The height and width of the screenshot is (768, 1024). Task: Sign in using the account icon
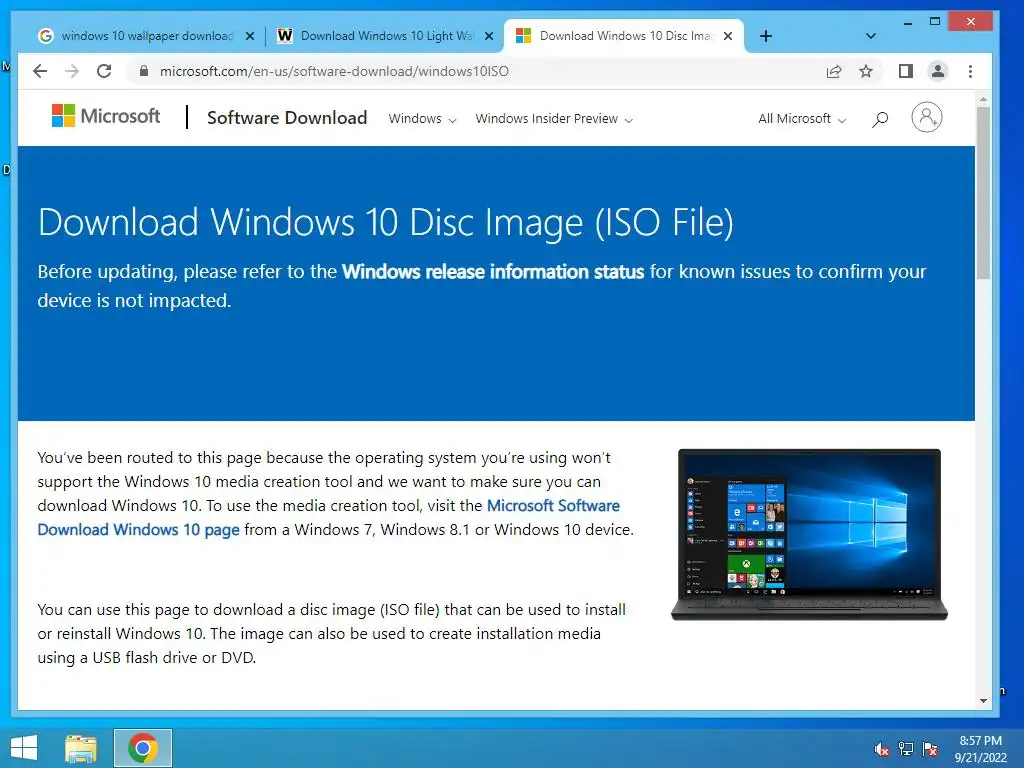tap(927, 118)
